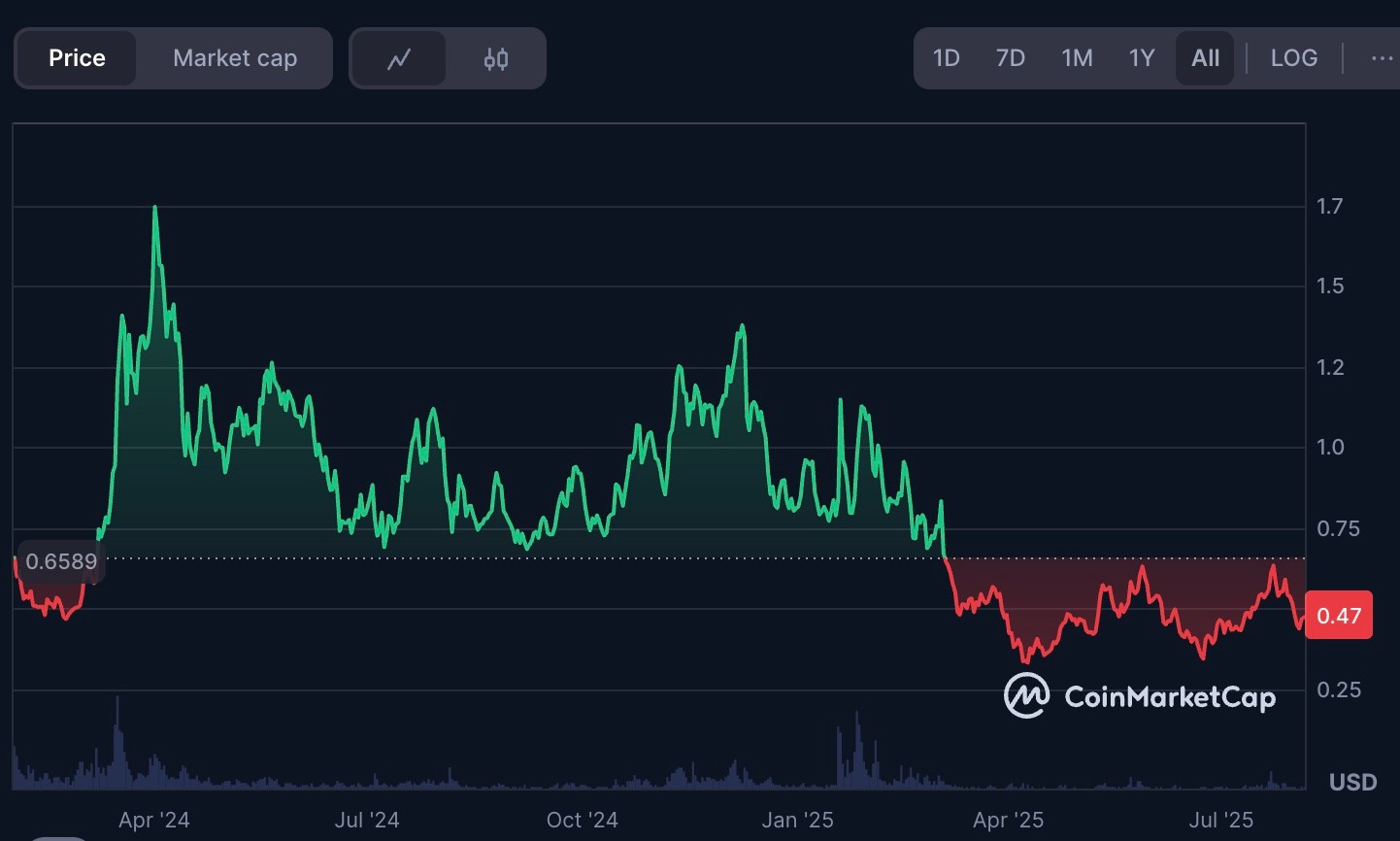Set the chart range to 1M

[1078, 58]
